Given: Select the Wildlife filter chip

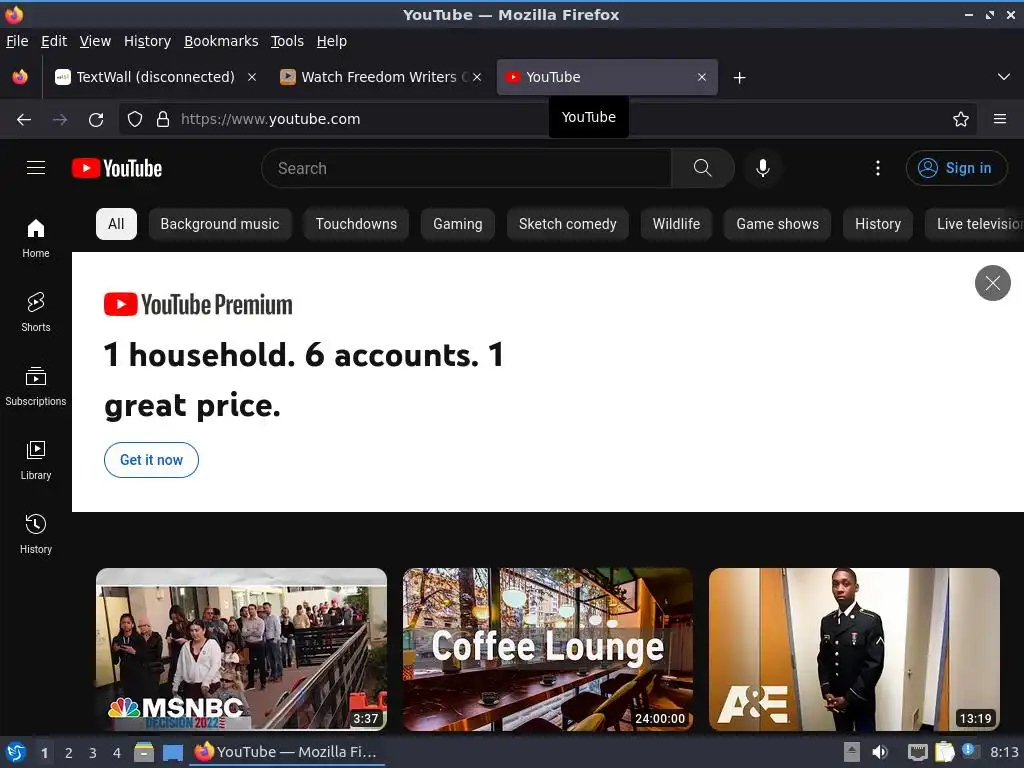Looking at the screenshot, I should pos(676,224).
